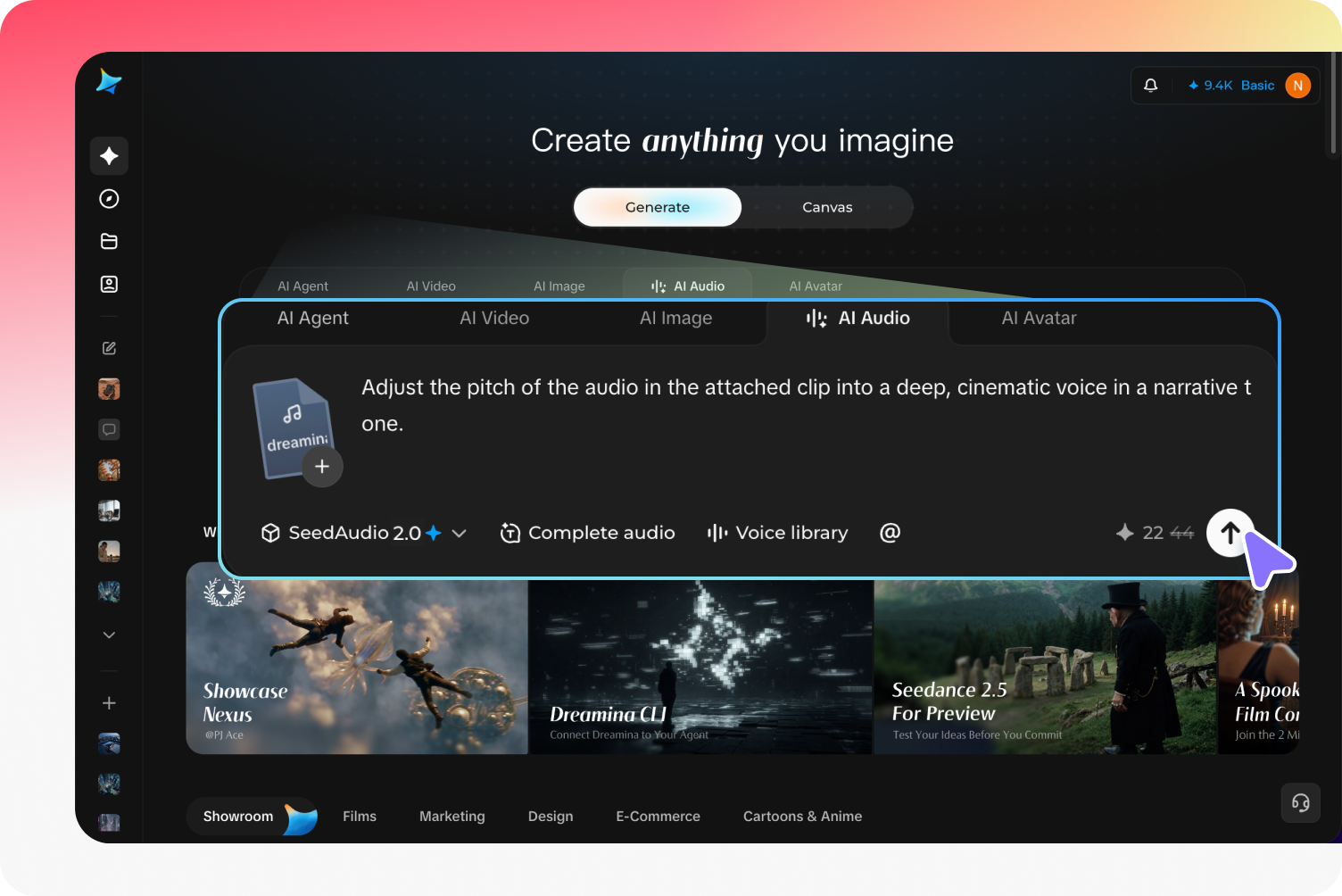Select the Showroom category
The width and height of the screenshot is (1342, 896).
(x=252, y=817)
